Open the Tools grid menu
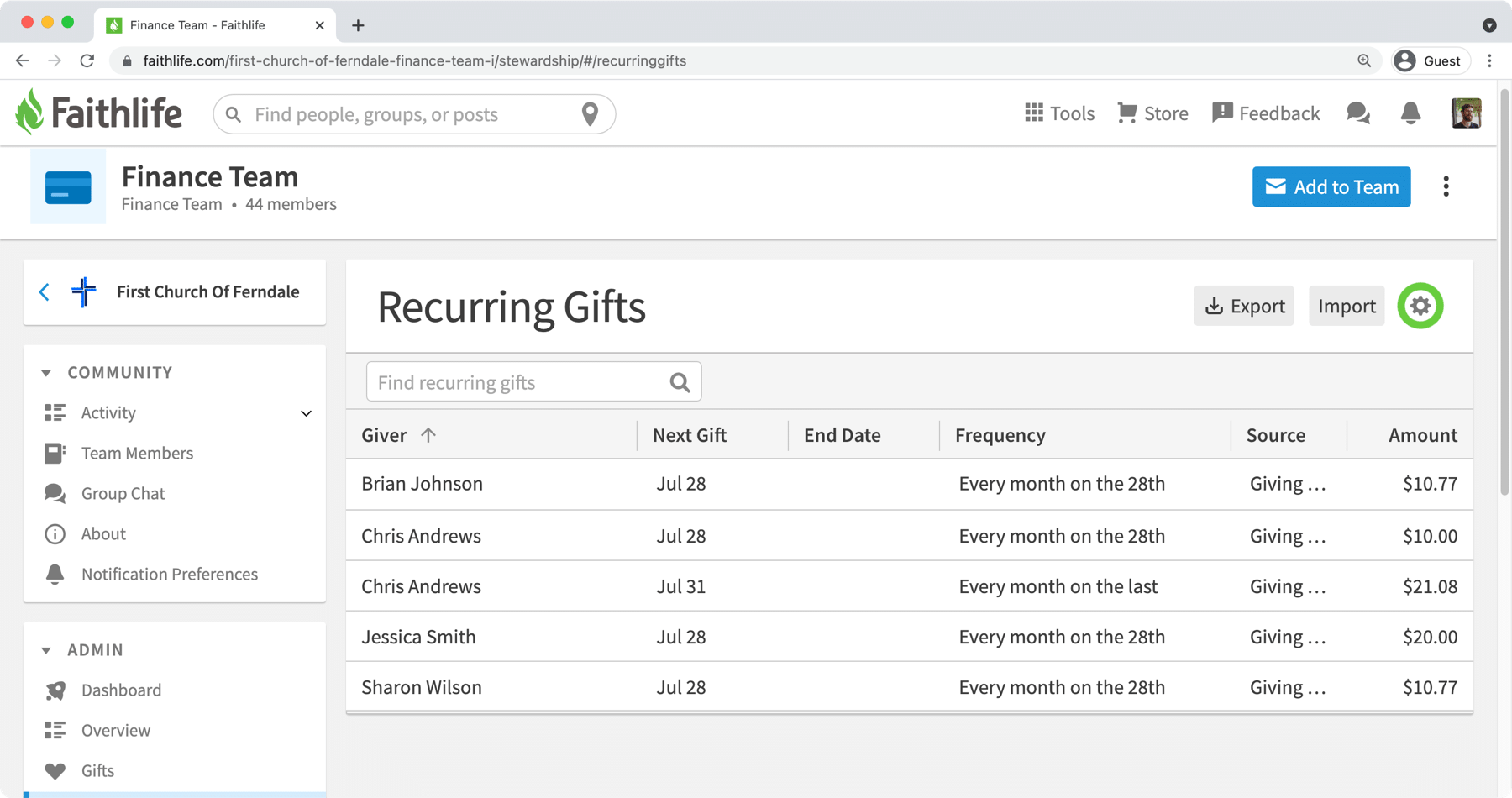The width and height of the screenshot is (1512, 798). tap(1059, 113)
